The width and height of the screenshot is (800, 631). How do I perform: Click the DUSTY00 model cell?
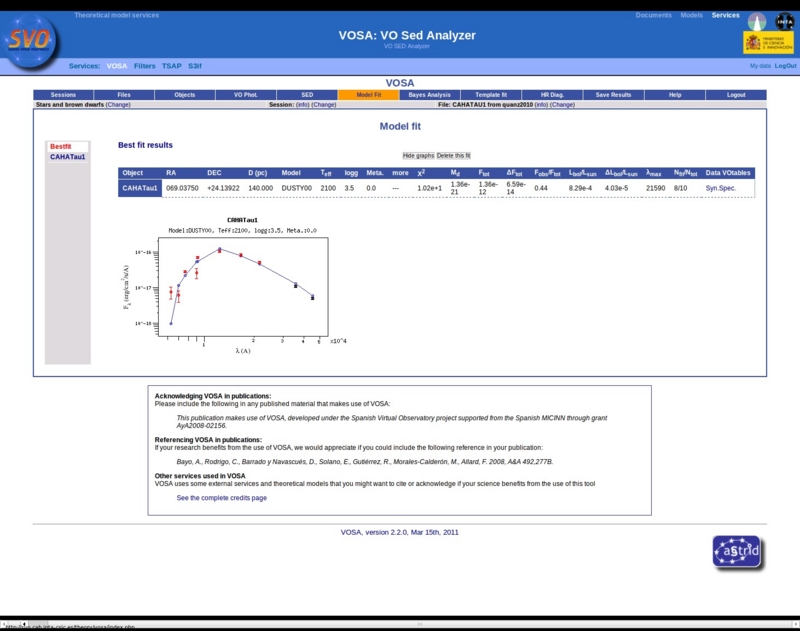[x=296, y=188]
